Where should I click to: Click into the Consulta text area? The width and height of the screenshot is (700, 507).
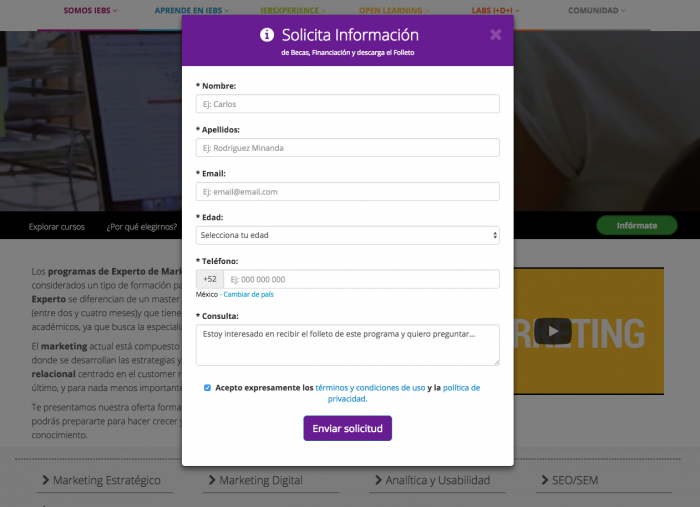347,345
